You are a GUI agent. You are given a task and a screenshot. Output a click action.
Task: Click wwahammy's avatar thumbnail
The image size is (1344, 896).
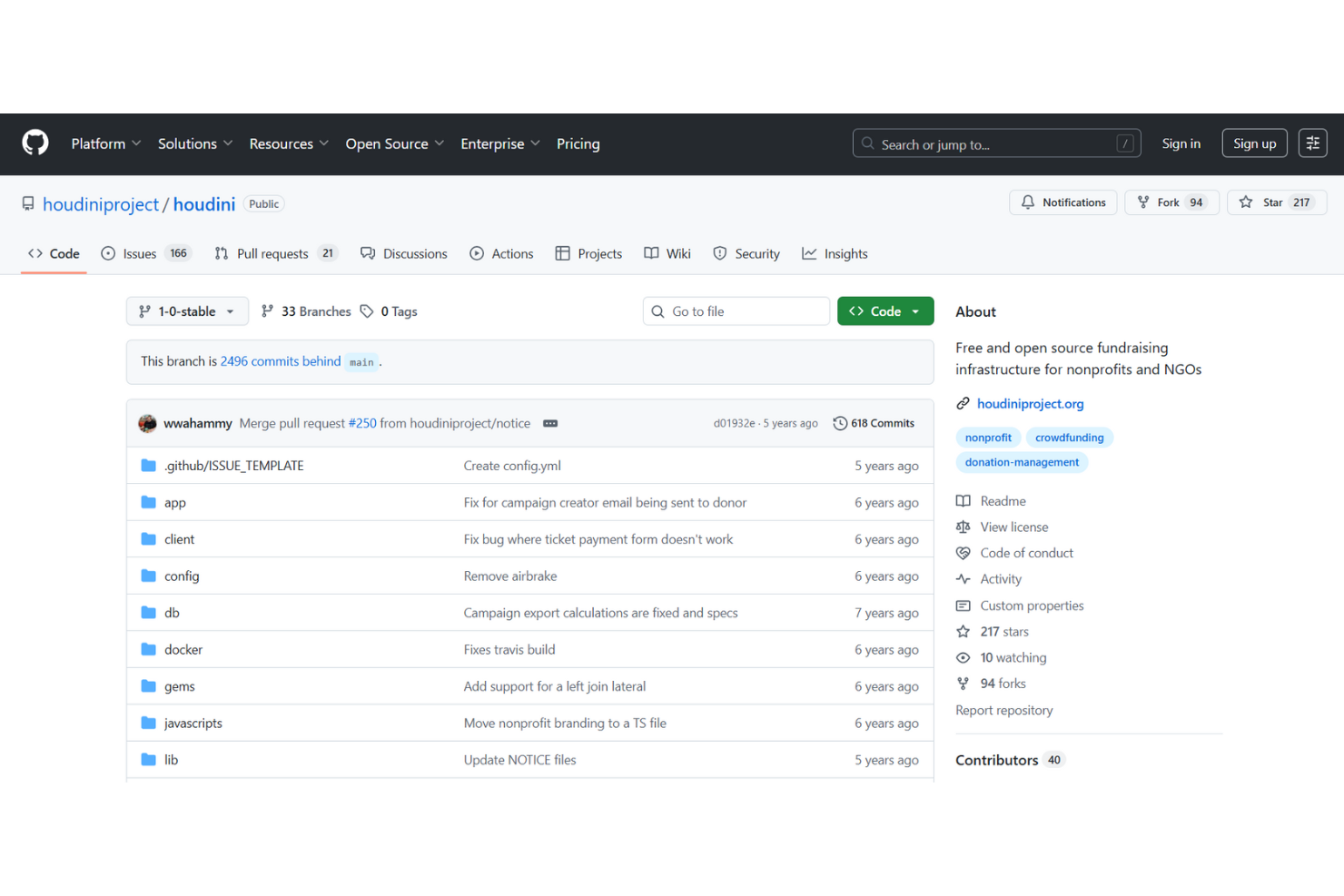tap(147, 423)
